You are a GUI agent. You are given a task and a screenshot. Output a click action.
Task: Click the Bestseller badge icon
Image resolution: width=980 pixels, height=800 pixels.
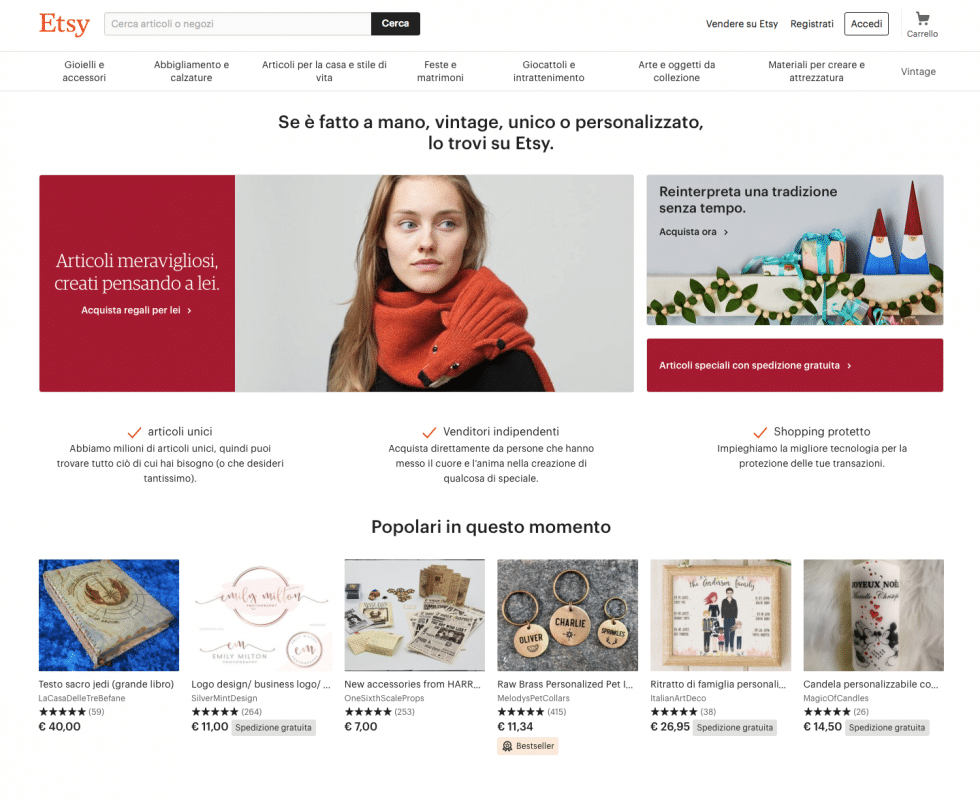[508, 746]
